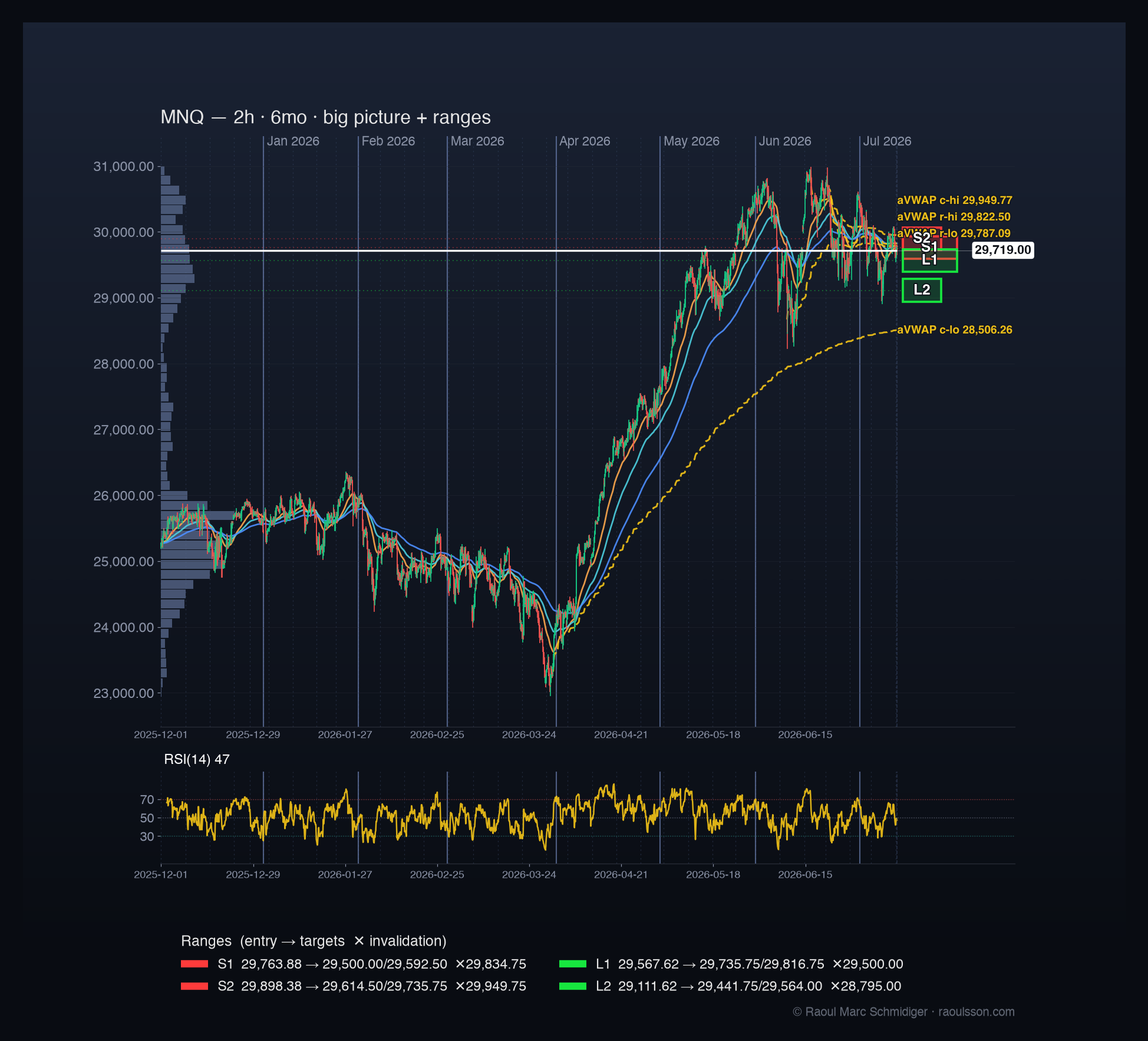Click the 2026-04-21 date under RSI panel
This screenshot has height=1041, width=1148.
click(x=621, y=875)
